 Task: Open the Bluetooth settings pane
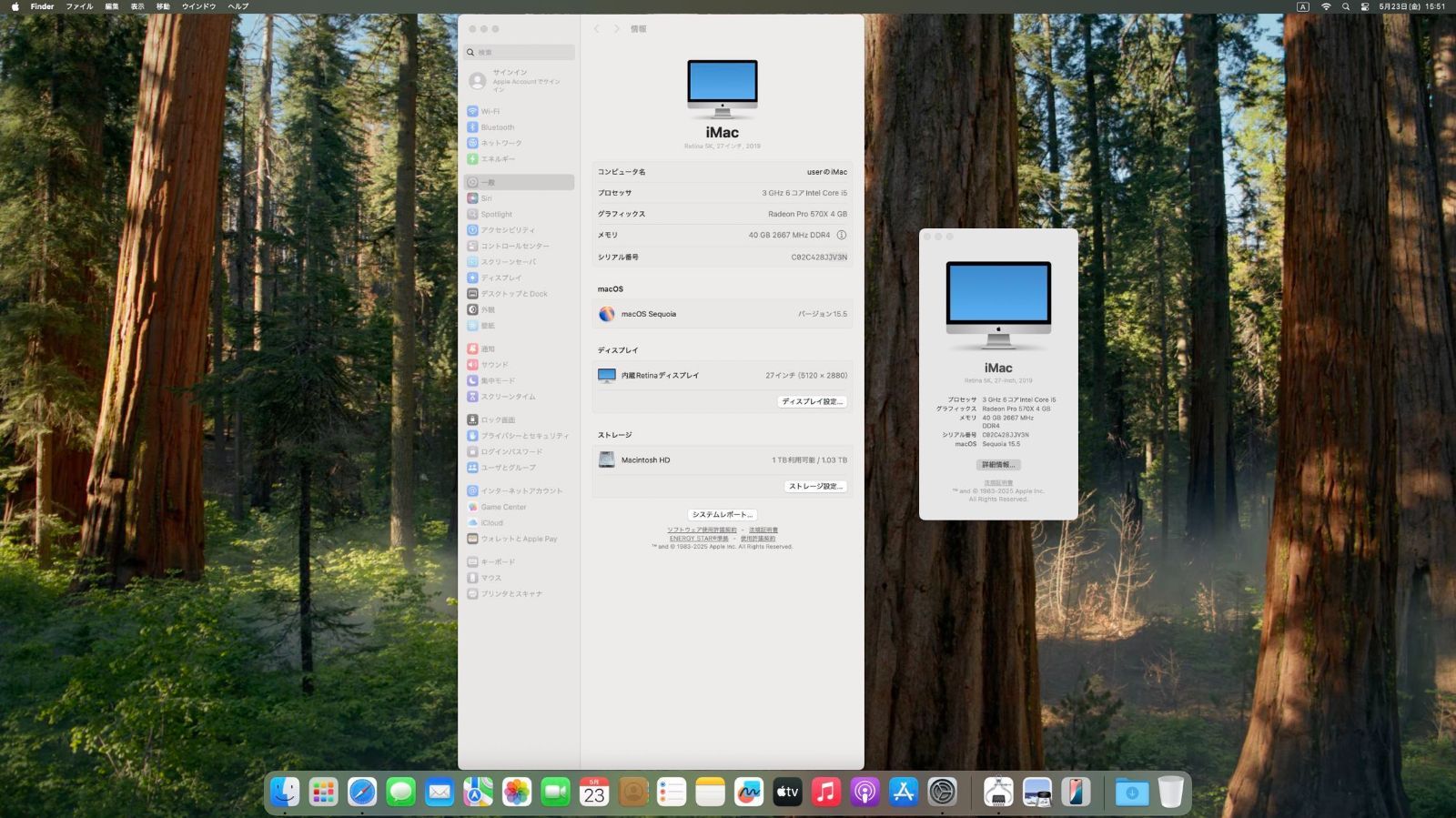519,127
